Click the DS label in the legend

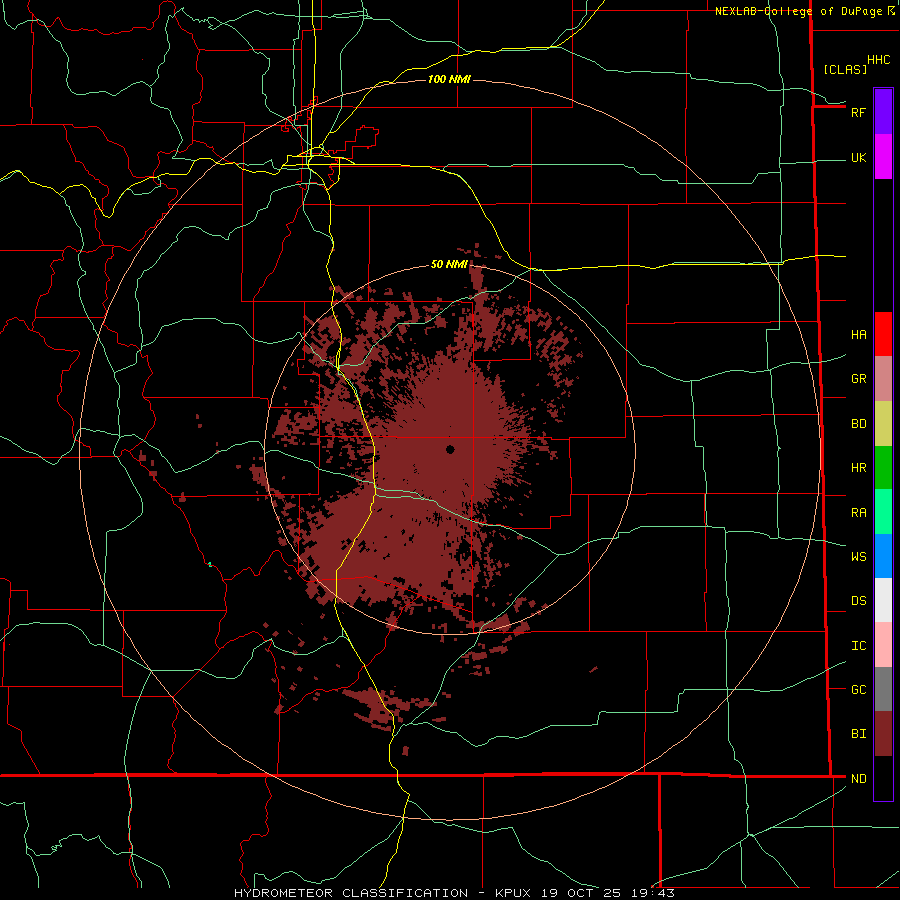(858, 601)
